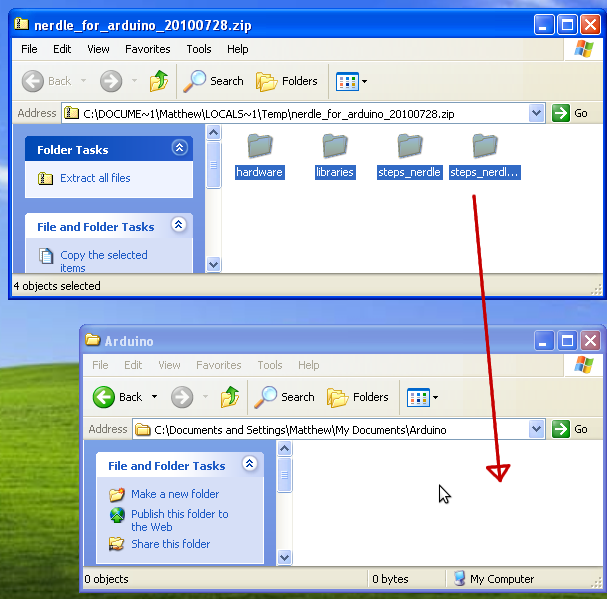This screenshot has height=599, width=607.
Task: Click the Make a new folder icon
Action: coord(117,494)
